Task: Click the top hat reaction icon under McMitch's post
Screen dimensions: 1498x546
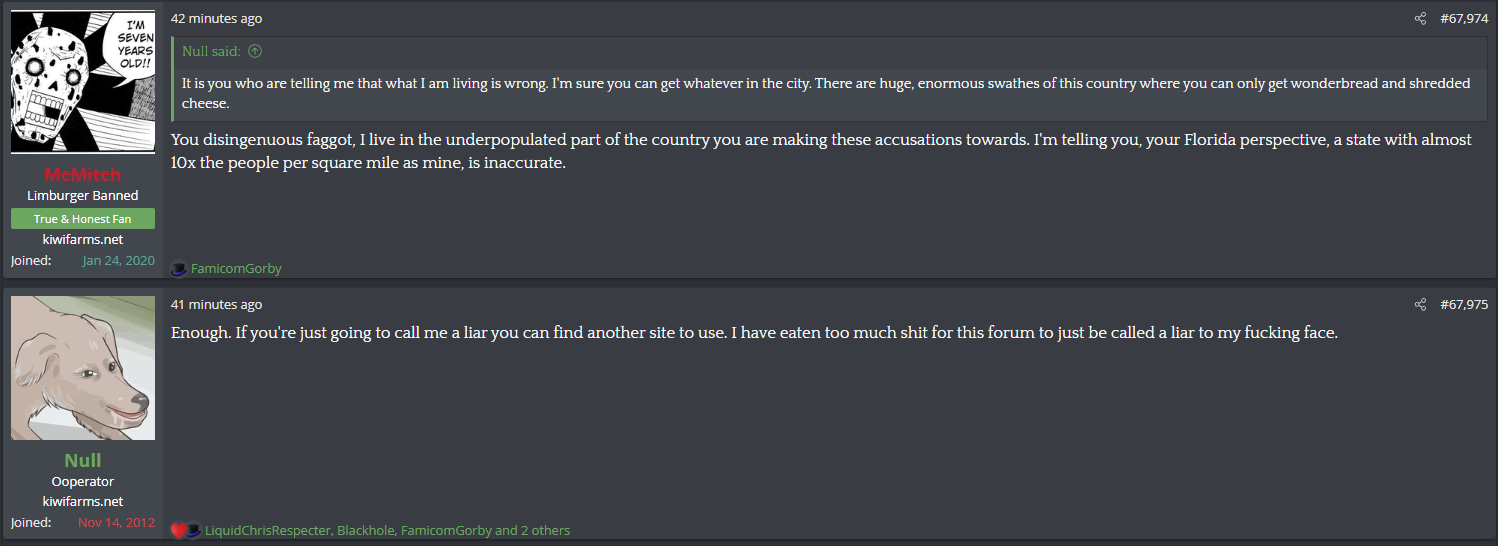Action: click(x=179, y=268)
